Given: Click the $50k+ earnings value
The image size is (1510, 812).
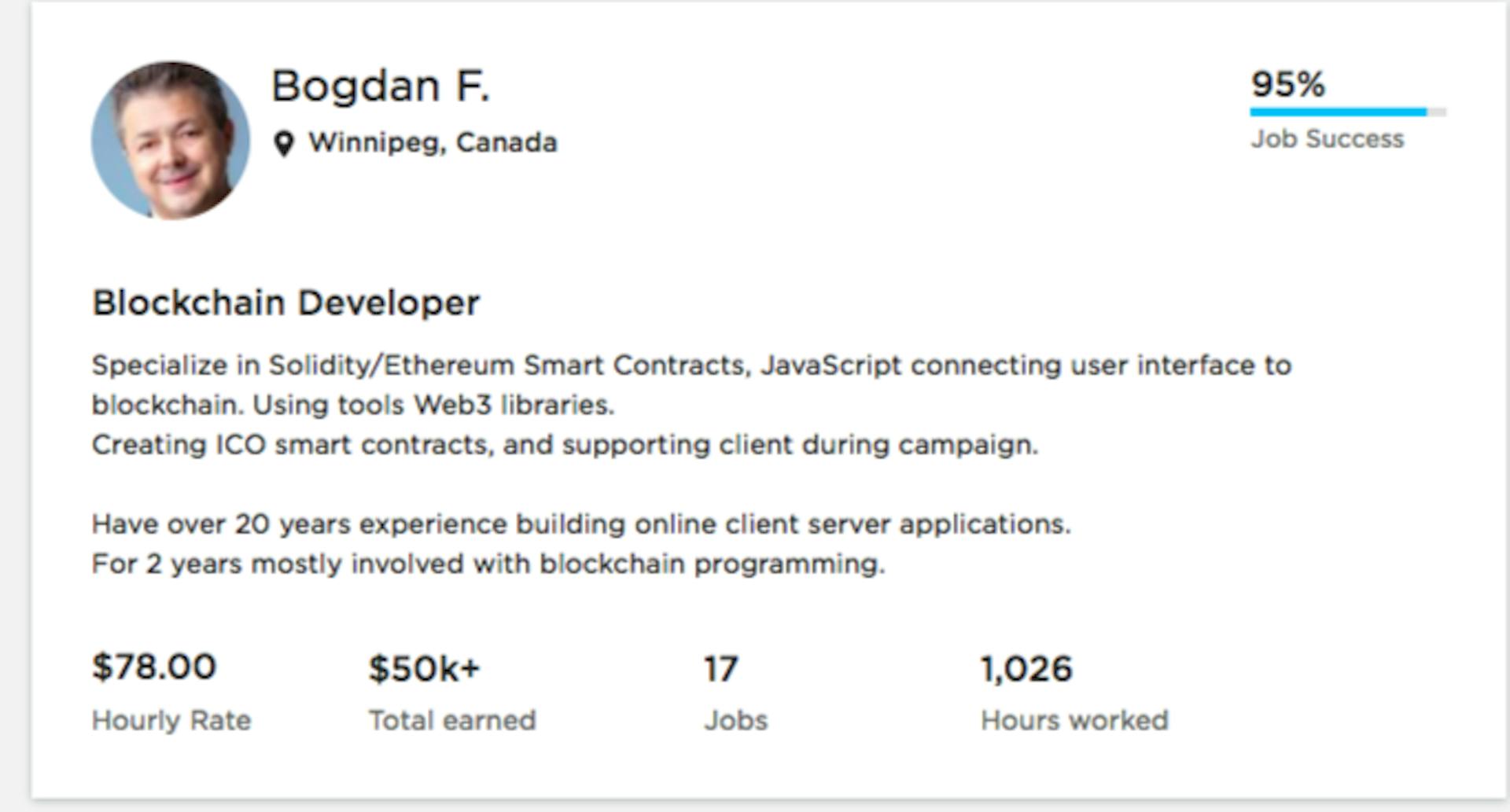Looking at the screenshot, I should (424, 669).
